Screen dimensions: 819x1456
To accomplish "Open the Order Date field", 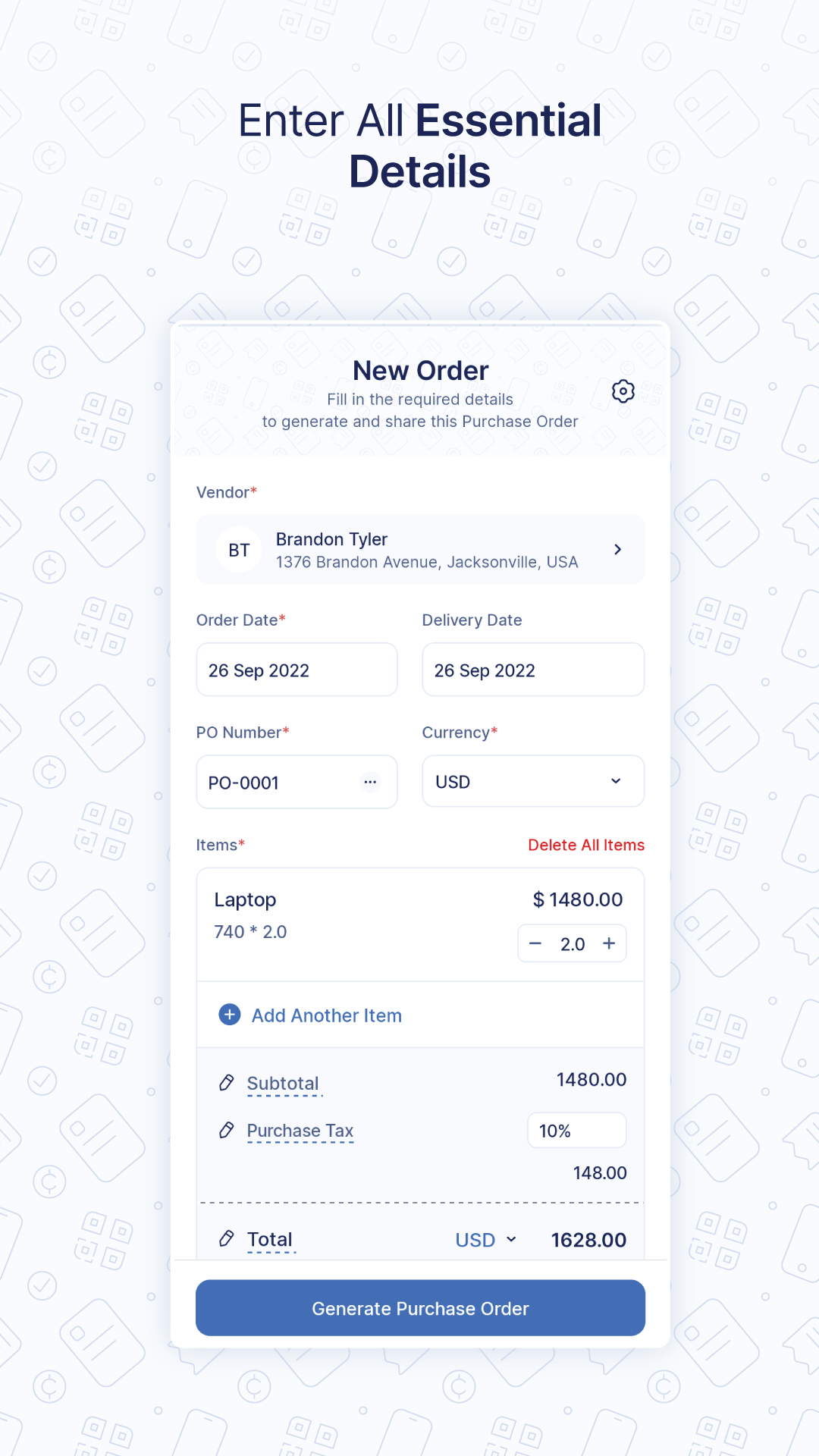I will (297, 670).
